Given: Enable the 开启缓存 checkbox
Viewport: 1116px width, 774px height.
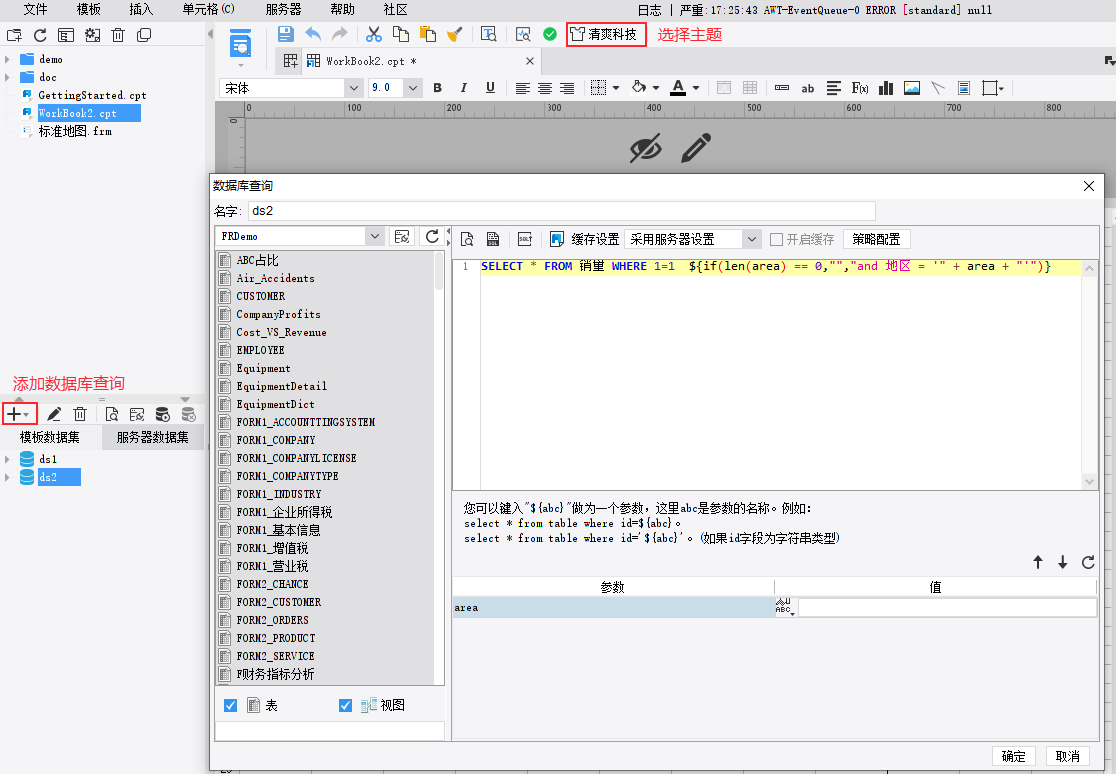Looking at the screenshot, I should click(x=777, y=239).
